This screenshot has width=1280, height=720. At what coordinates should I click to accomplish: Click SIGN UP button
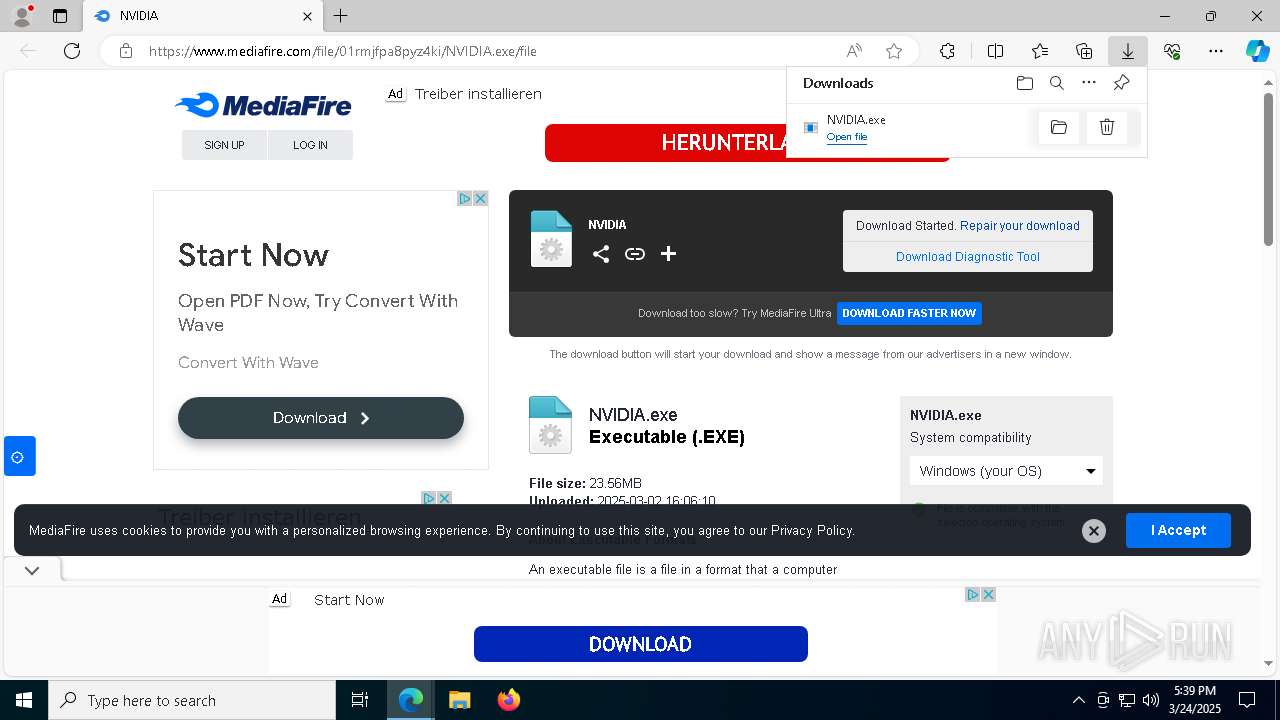point(224,145)
